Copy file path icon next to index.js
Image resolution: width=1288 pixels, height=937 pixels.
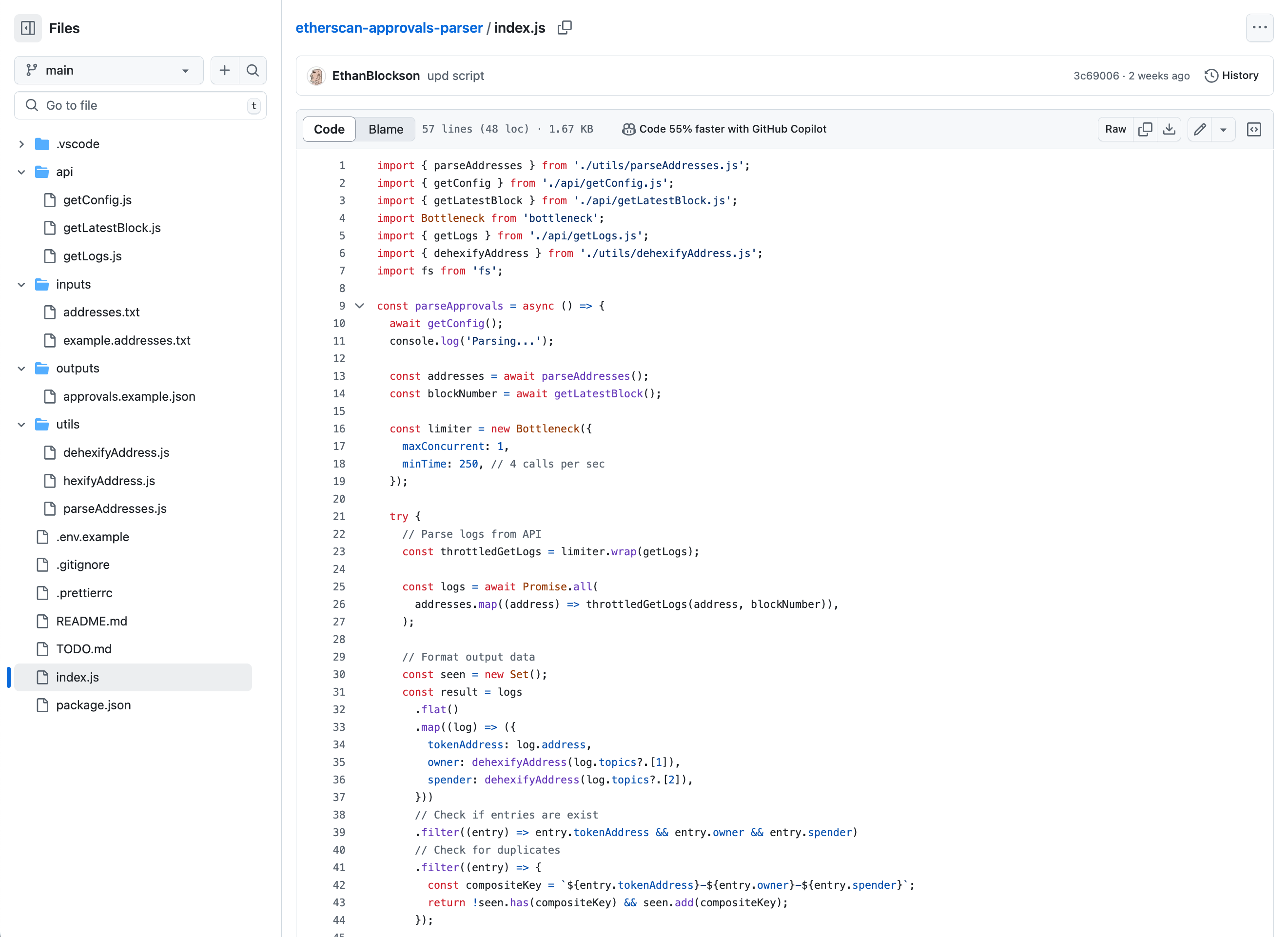pos(565,28)
